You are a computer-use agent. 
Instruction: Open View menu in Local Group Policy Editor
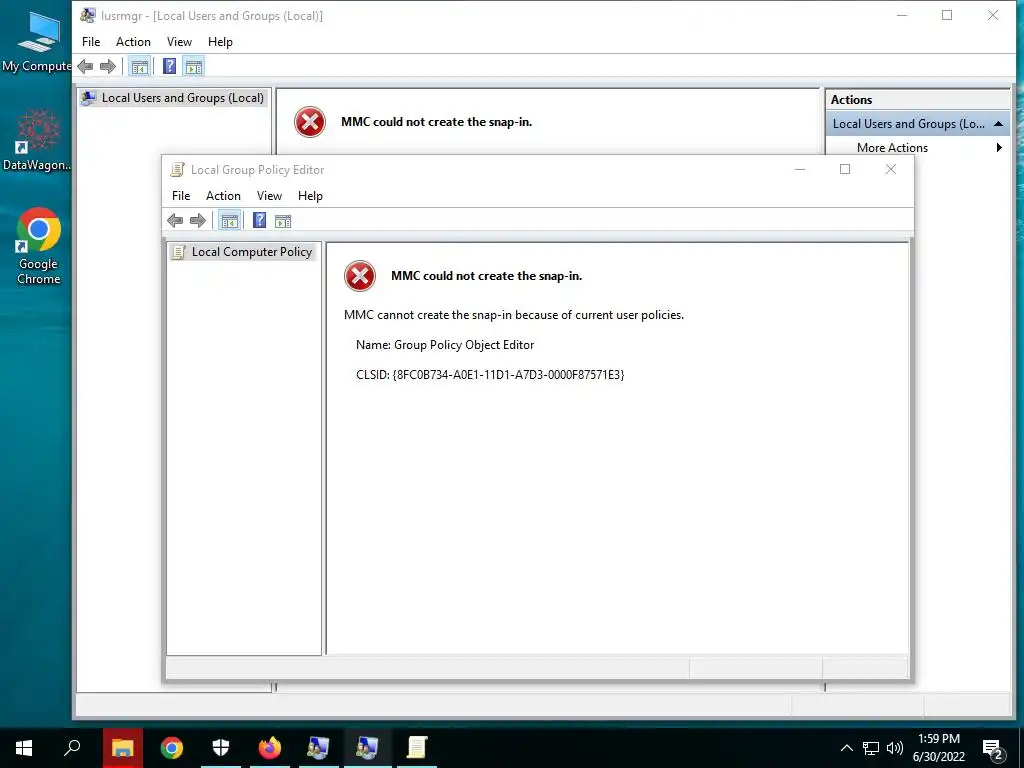[269, 196]
